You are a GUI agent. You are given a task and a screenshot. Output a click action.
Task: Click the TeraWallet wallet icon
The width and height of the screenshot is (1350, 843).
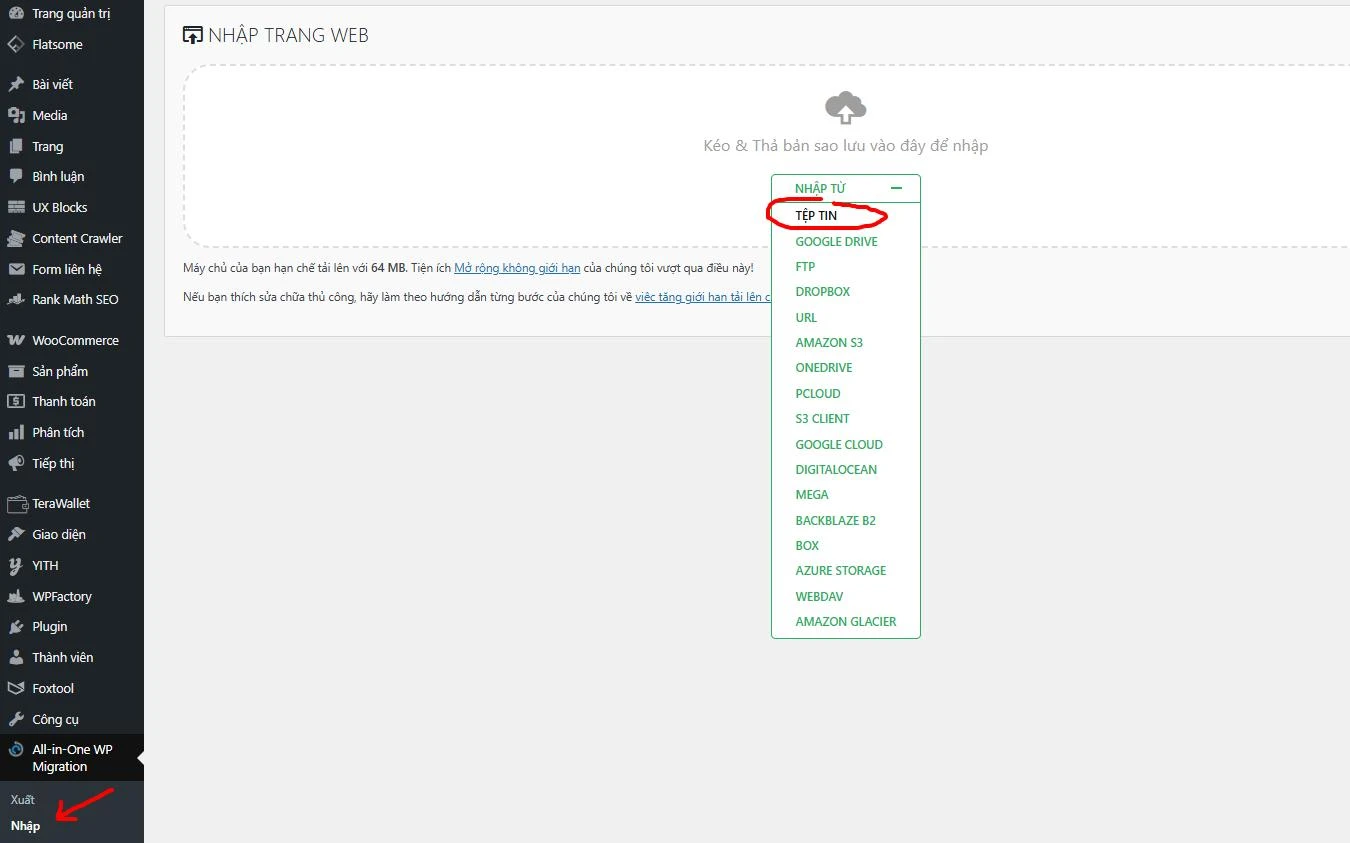(15, 503)
